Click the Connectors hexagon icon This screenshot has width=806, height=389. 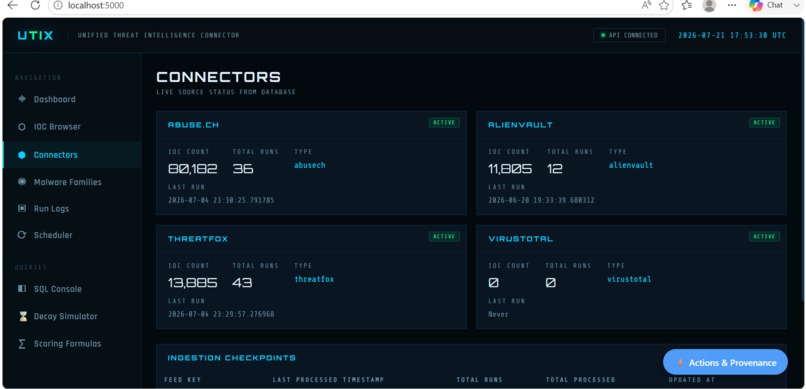click(22, 155)
